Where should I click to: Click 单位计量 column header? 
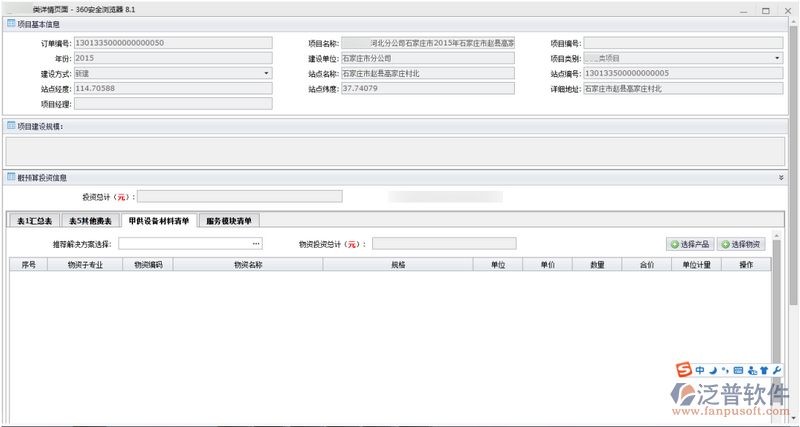point(696,264)
